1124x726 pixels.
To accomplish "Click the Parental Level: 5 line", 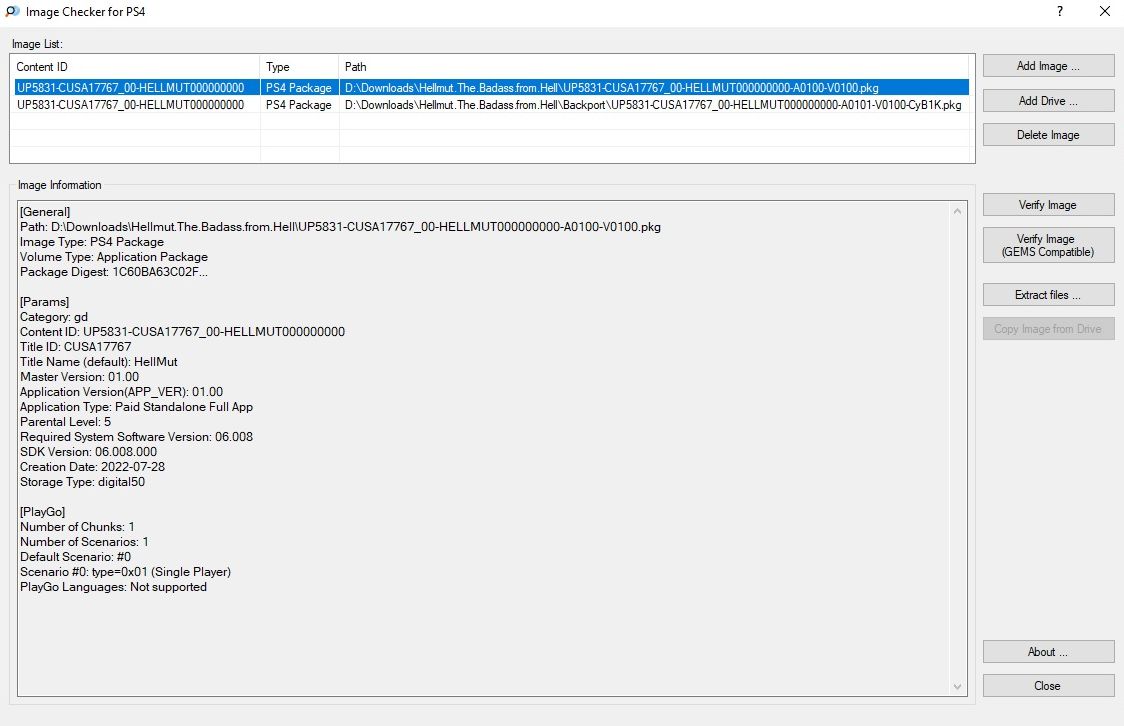I will (65, 421).
